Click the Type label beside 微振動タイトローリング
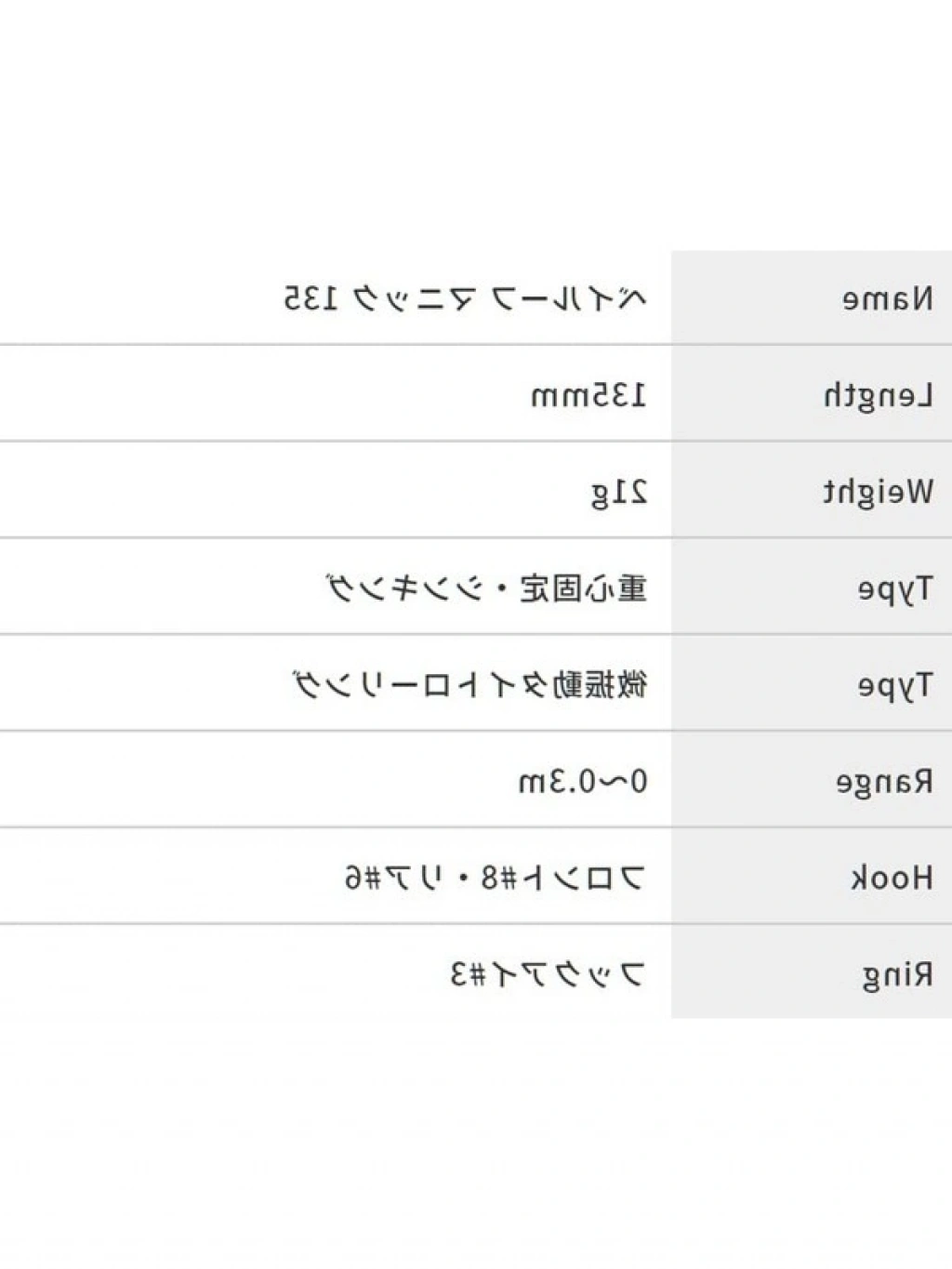The height and width of the screenshot is (1269, 952). (894, 686)
